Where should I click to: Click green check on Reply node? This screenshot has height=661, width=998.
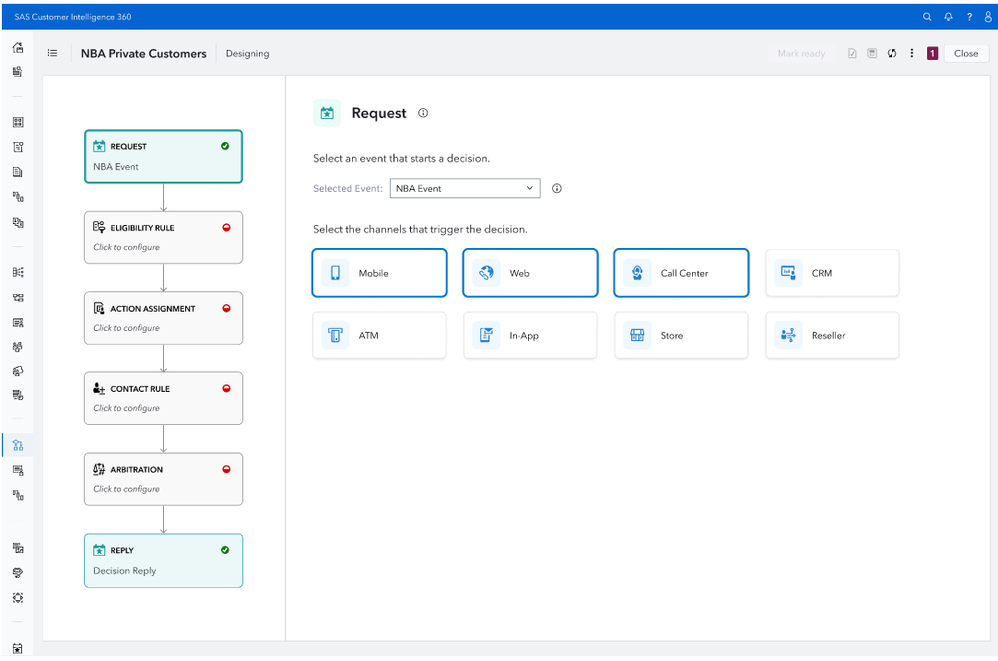click(x=225, y=550)
